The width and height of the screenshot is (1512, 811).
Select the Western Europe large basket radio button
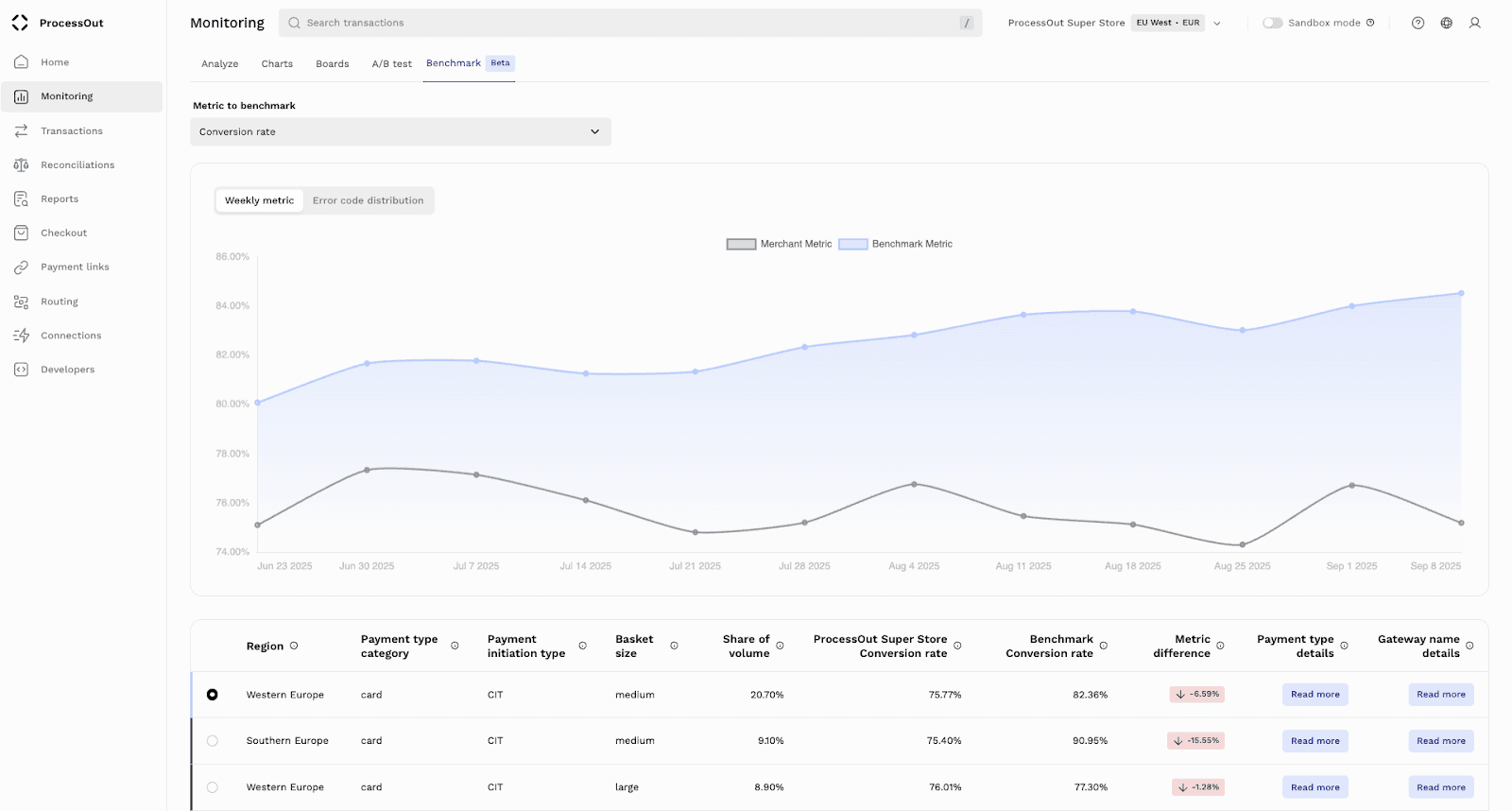212,787
